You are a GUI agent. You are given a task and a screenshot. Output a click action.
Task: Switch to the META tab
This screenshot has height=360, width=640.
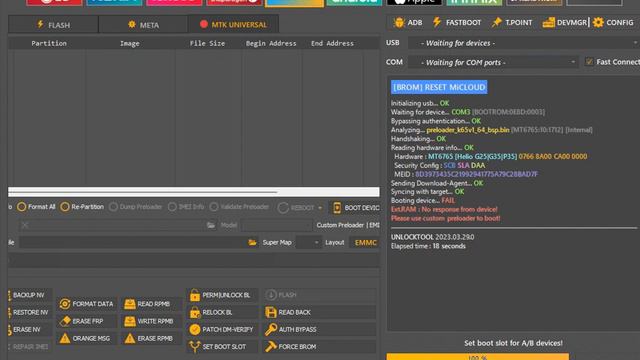point(143,25)
